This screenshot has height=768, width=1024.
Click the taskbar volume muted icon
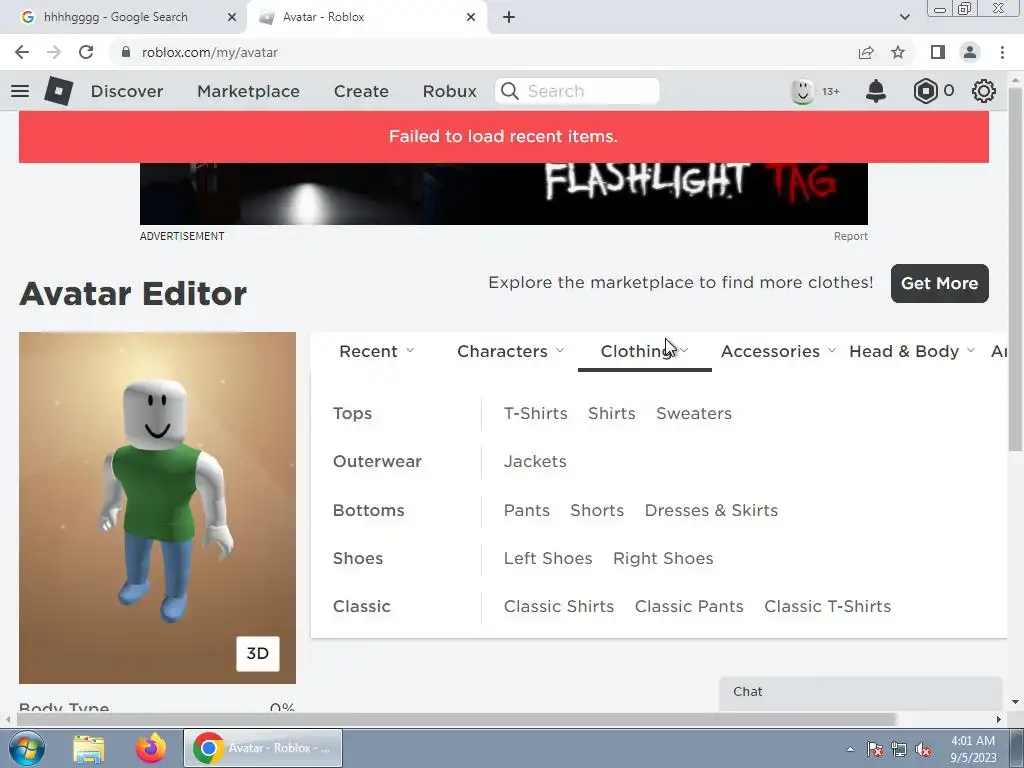click(x=923, y=750)
